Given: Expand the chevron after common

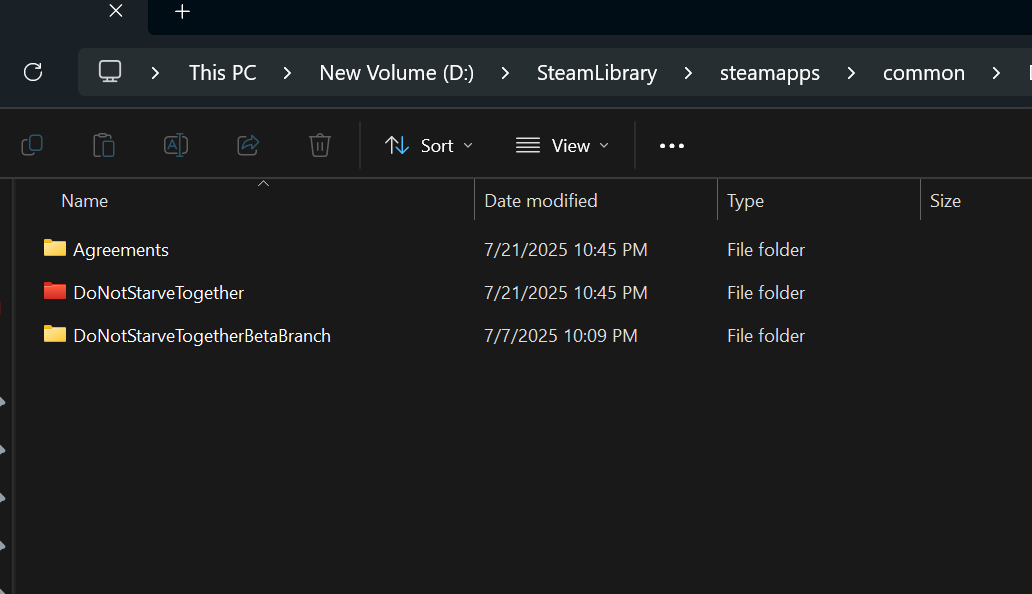Looking at the screenshot, I should coord(996,73).
